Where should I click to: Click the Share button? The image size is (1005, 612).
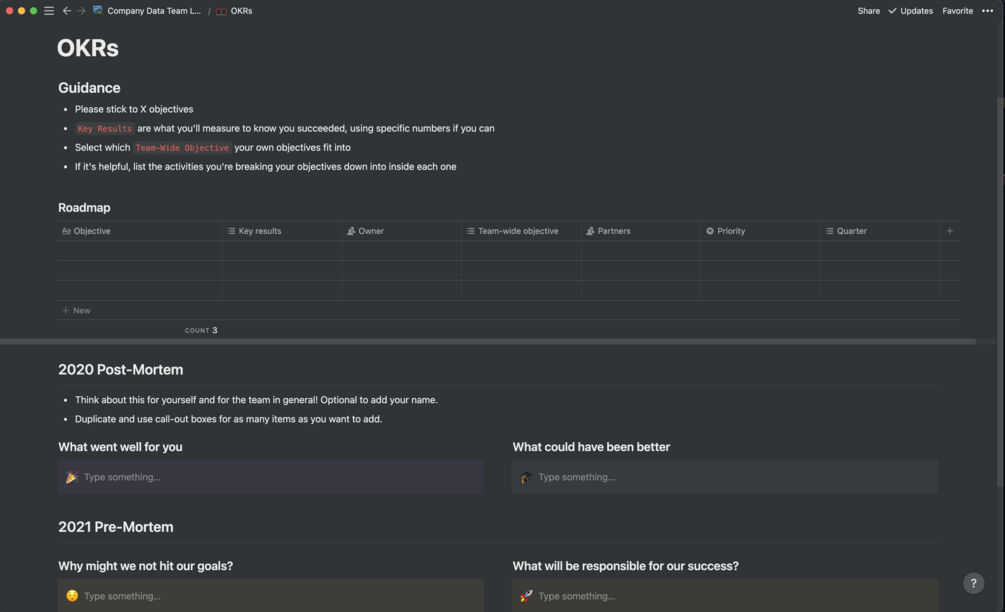868,11
